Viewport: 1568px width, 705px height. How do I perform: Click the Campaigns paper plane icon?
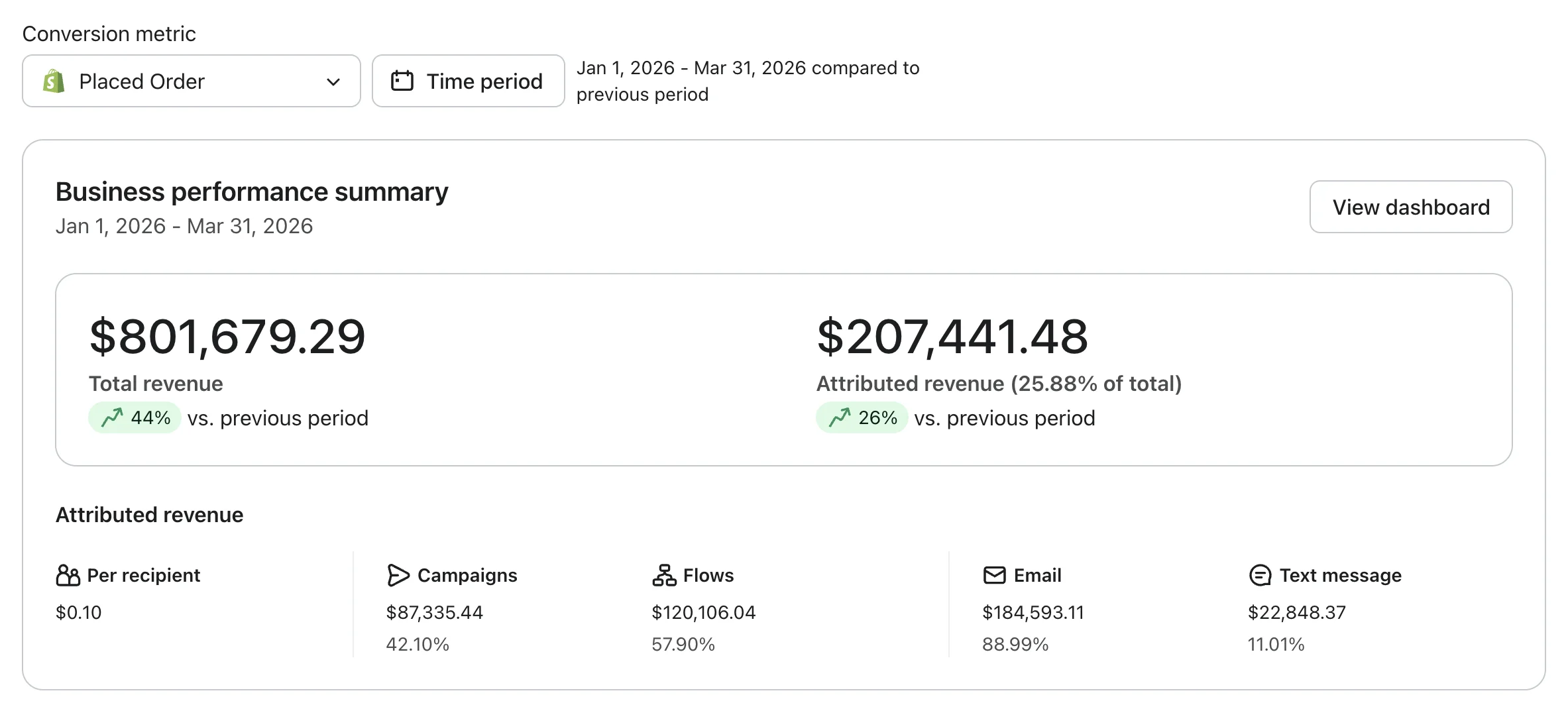click(398, 575)
